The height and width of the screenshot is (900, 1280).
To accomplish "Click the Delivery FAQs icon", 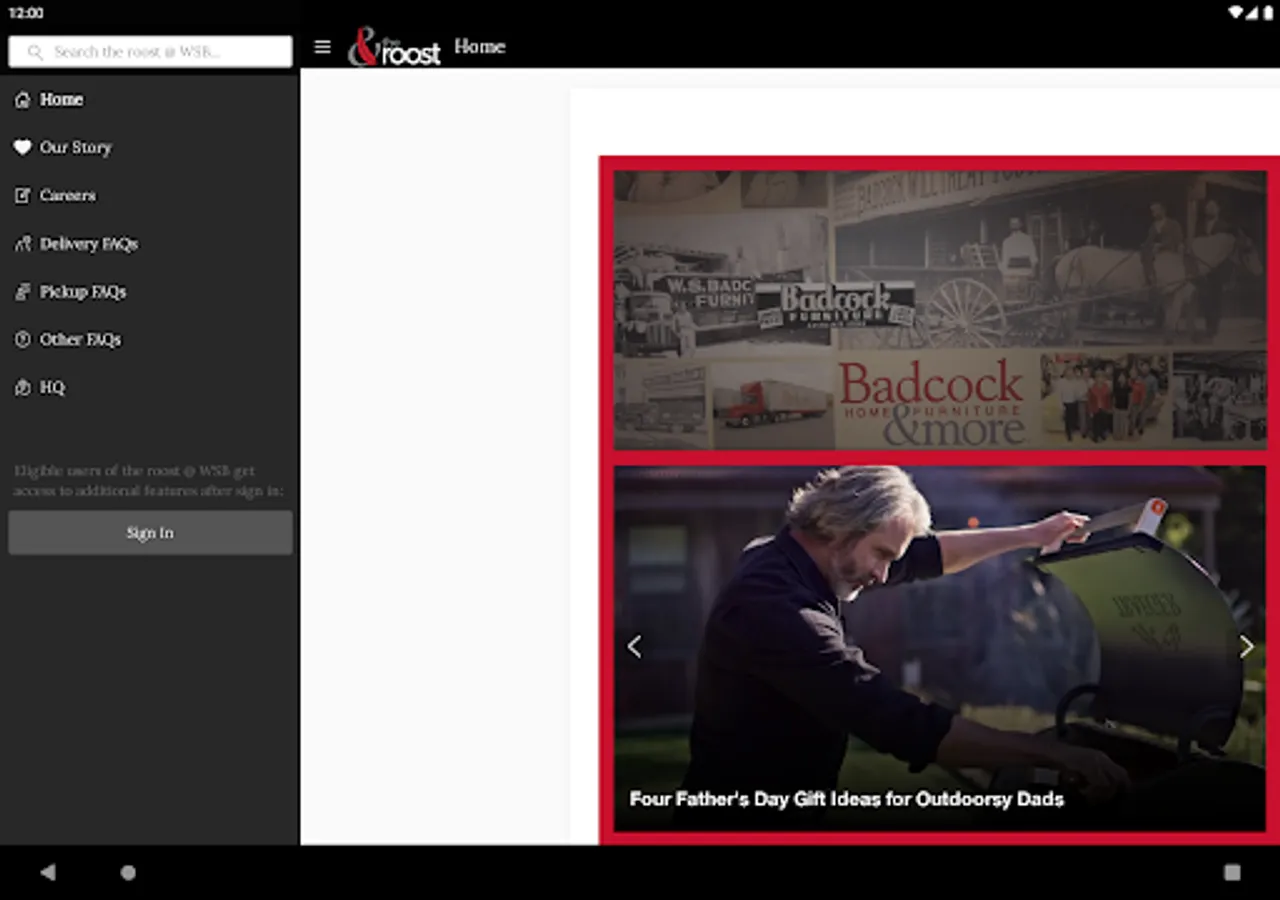I will tap(22, 244).
